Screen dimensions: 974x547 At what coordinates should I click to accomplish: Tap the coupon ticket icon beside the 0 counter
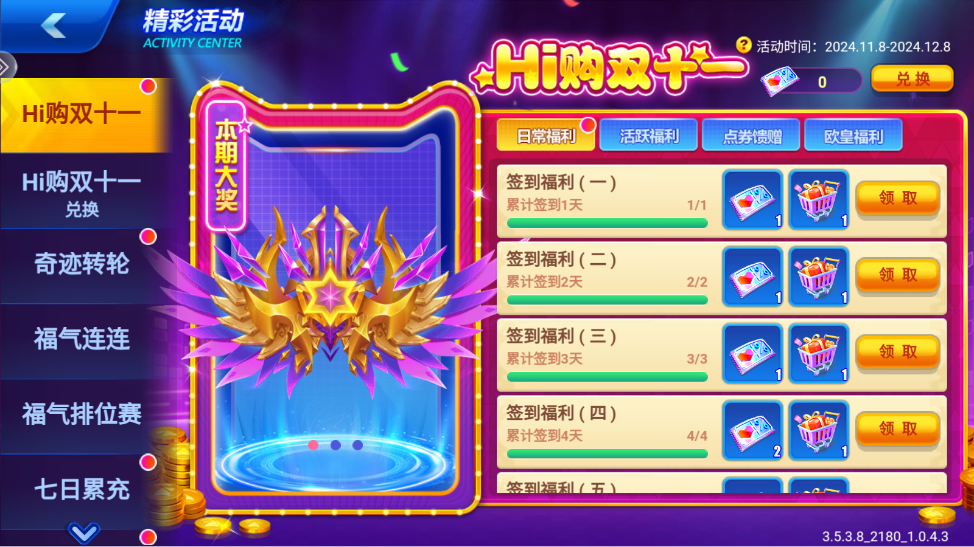pos(780,81)
